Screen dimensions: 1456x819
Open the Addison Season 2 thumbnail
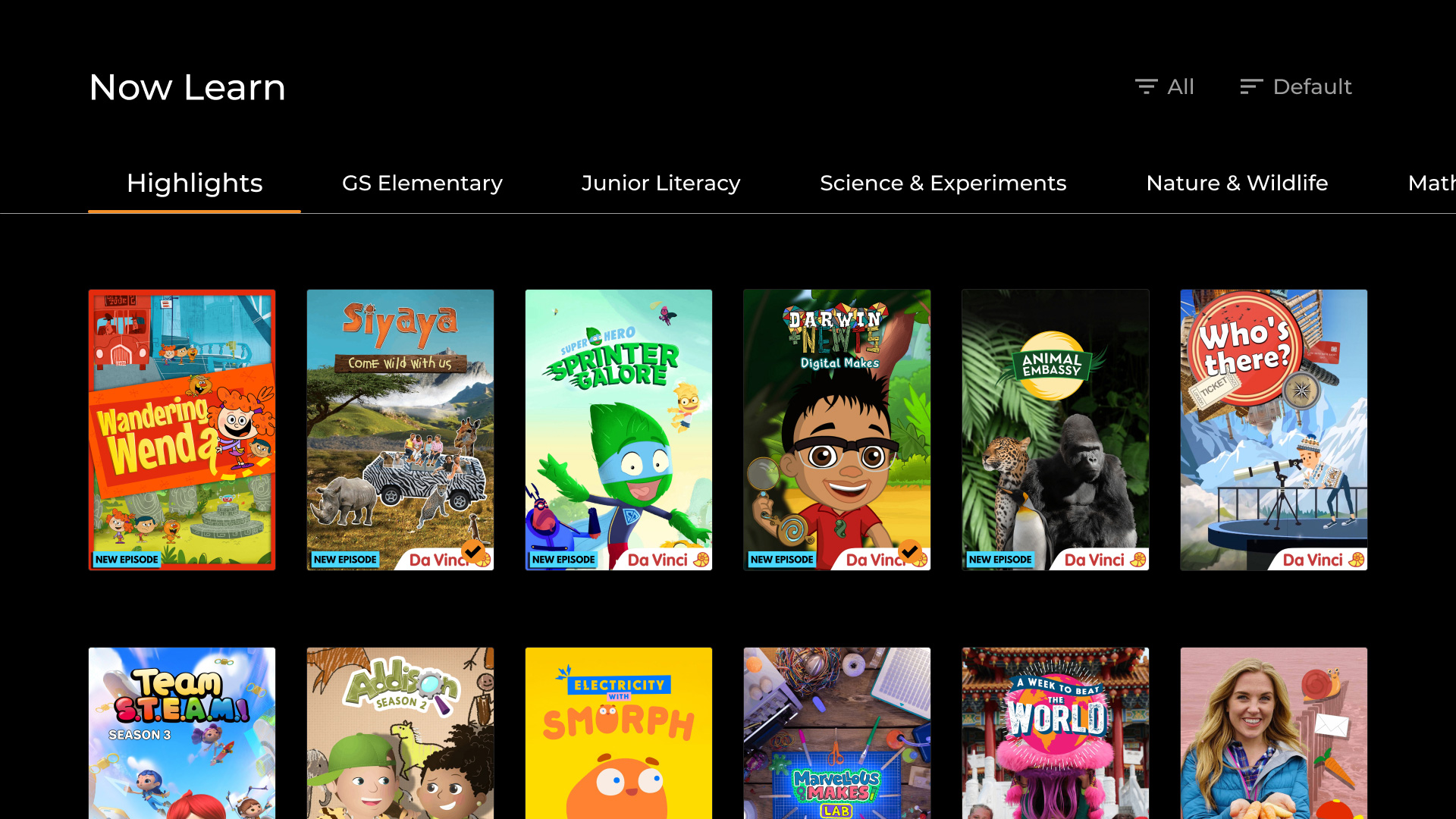400,733
